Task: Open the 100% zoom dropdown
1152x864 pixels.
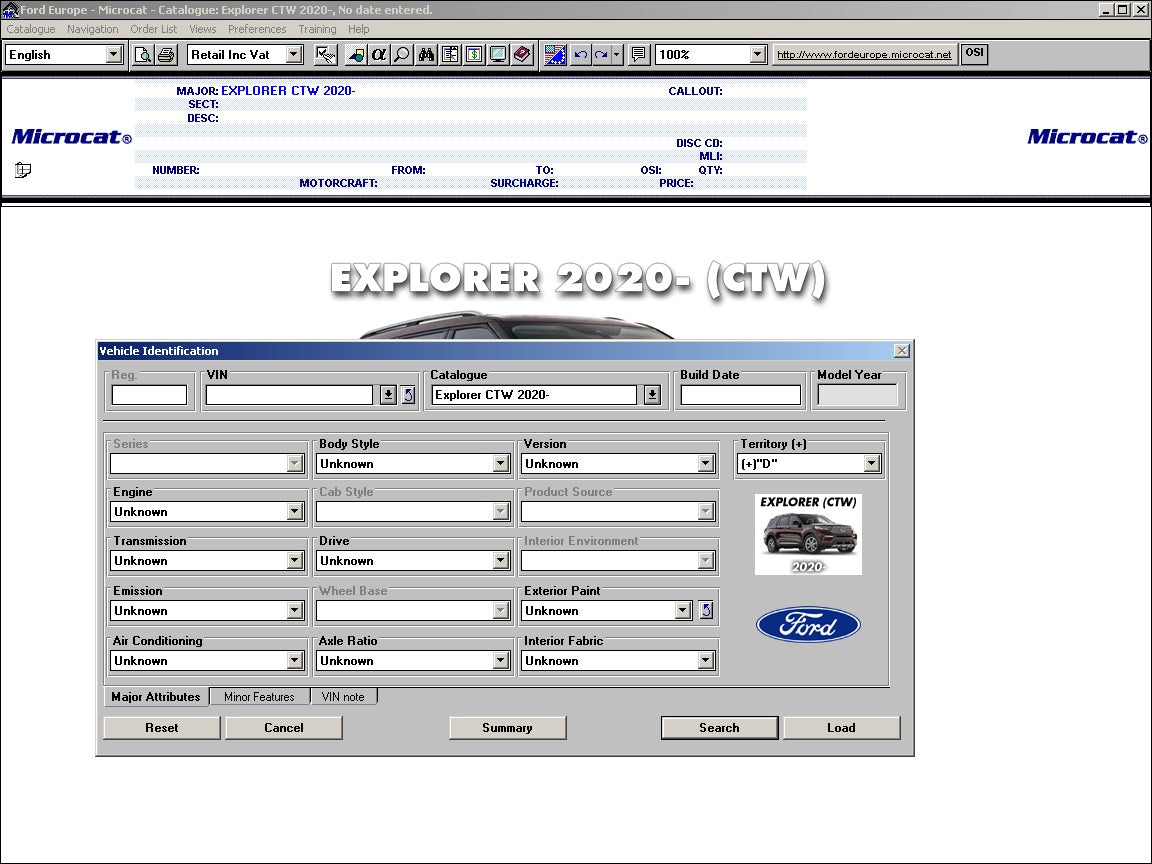Action: [x=757, y=55]
